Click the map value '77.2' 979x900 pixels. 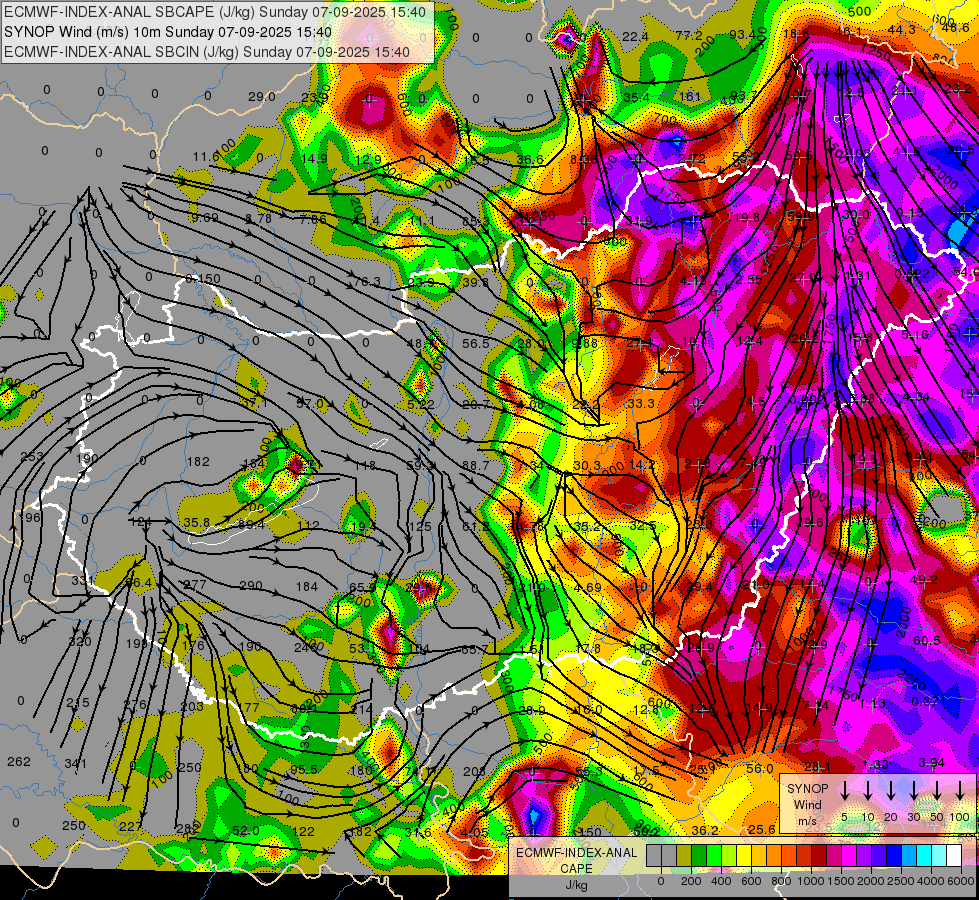(689, 35)
